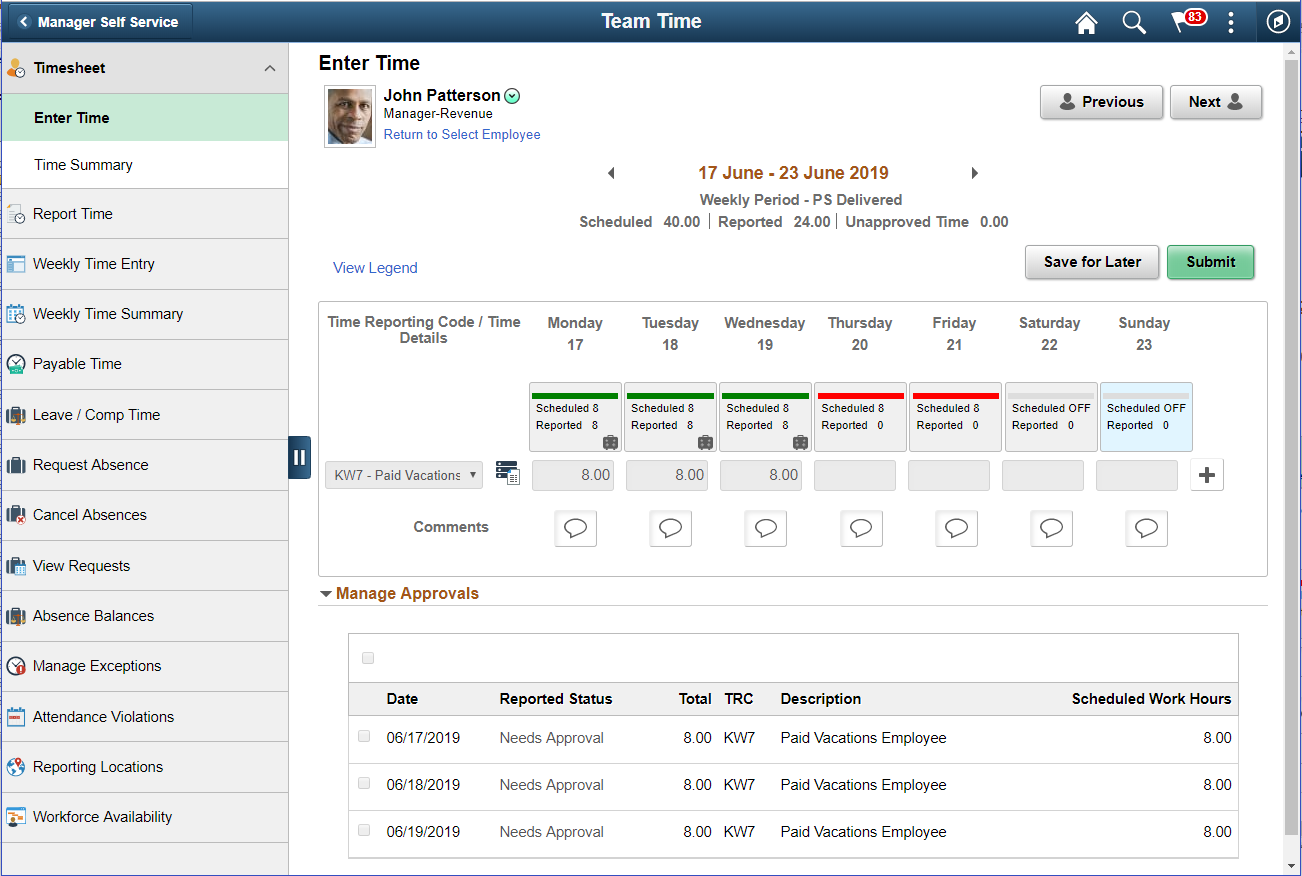
Task: Open the View Legend link
Action: click(375, 268)
